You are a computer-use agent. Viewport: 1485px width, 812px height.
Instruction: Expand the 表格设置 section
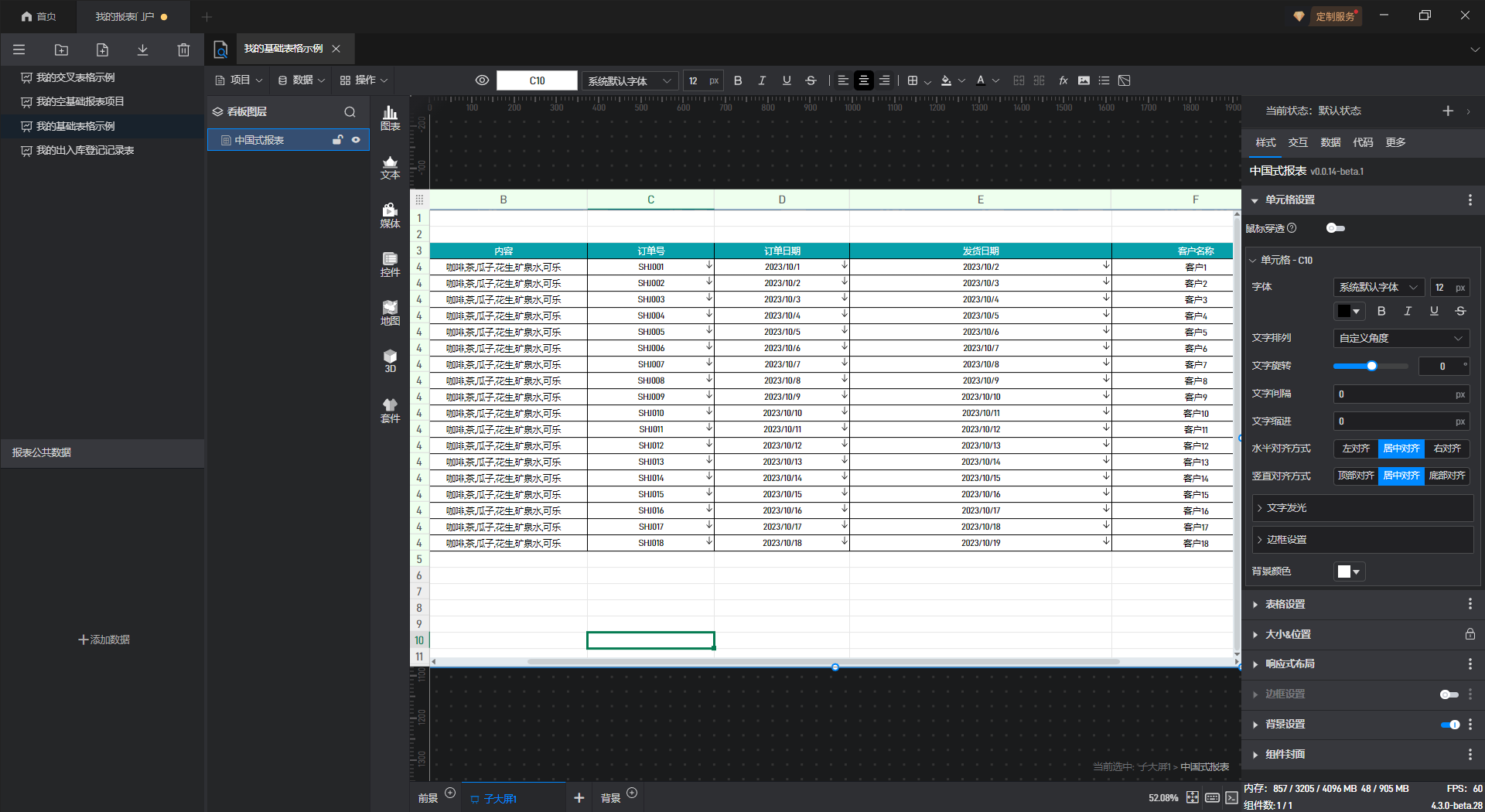tap(1285, 604)
